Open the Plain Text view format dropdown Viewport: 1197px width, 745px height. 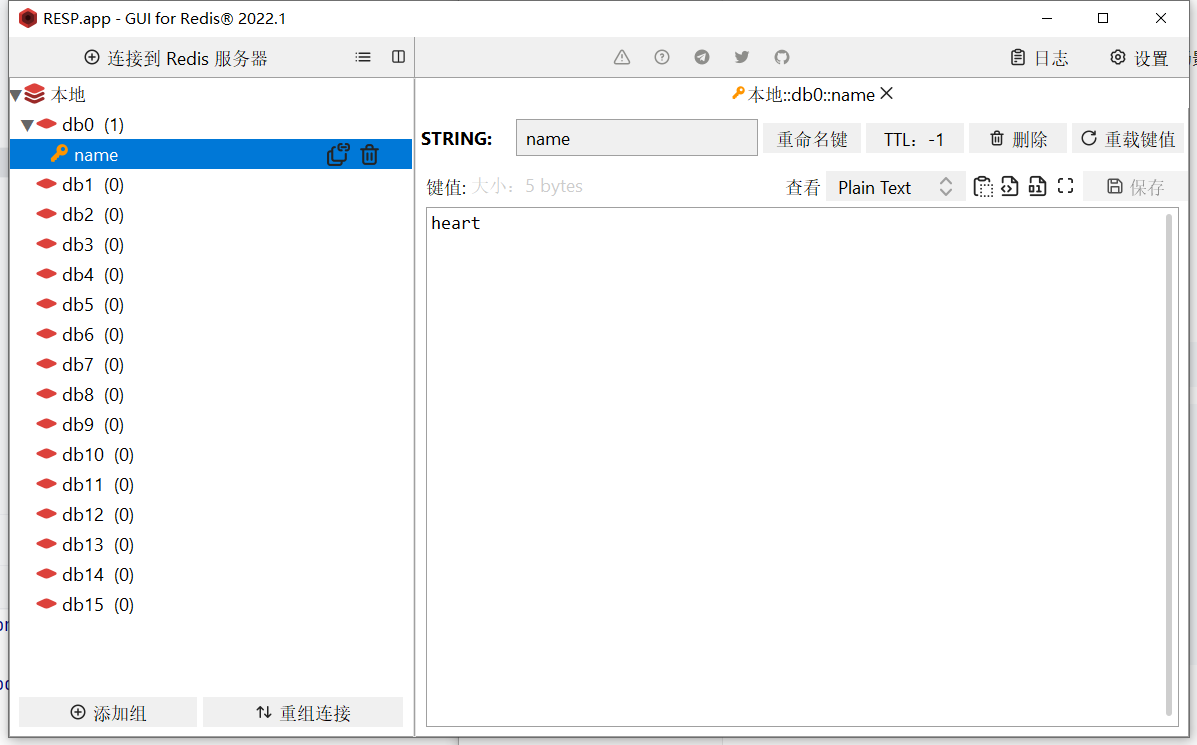pos(895,187)
